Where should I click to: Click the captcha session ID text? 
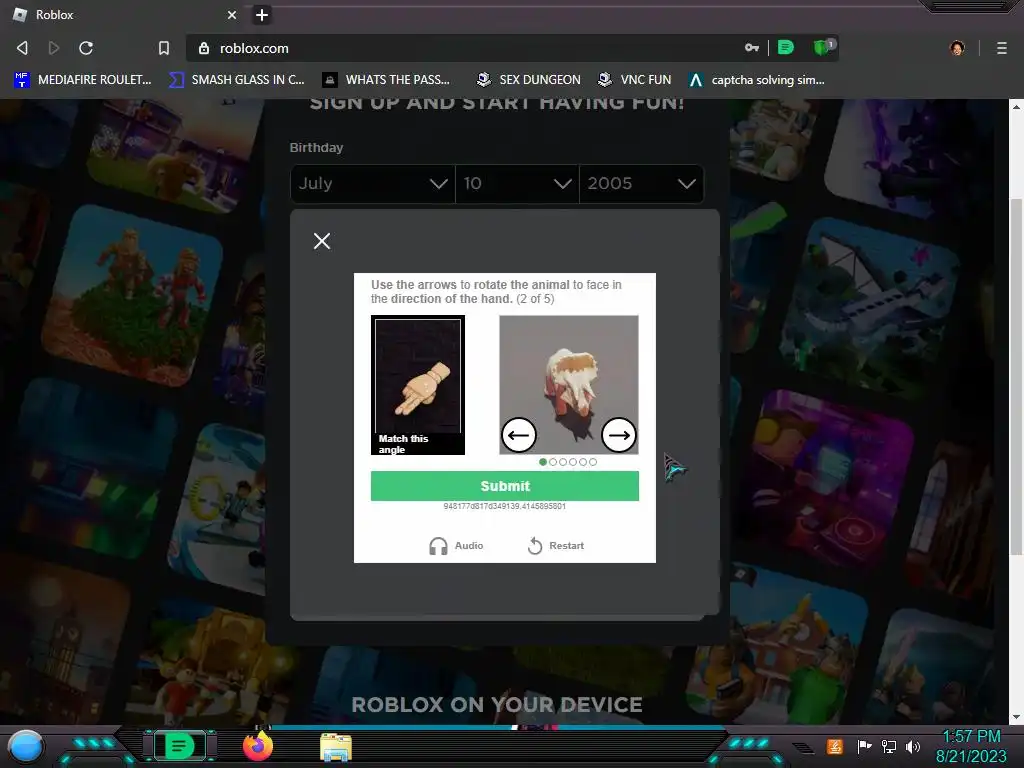click(x=505, y=506)
